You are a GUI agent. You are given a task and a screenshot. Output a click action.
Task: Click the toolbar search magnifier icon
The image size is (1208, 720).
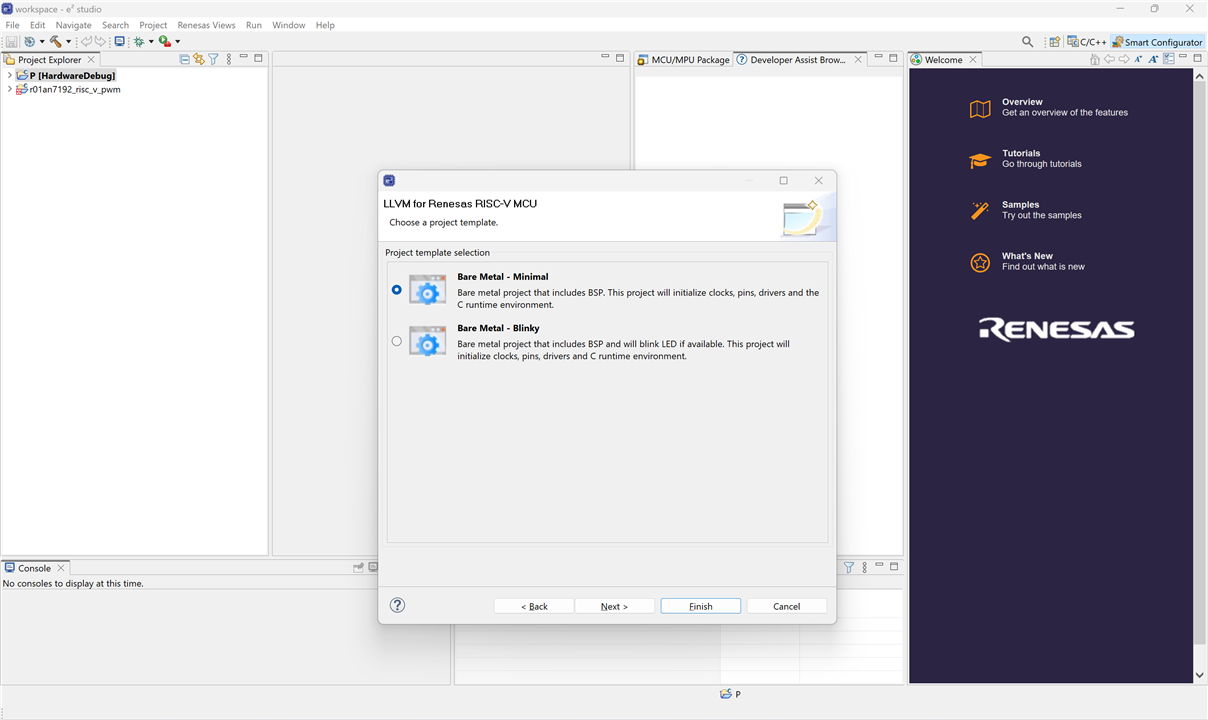pos(1027,42)
